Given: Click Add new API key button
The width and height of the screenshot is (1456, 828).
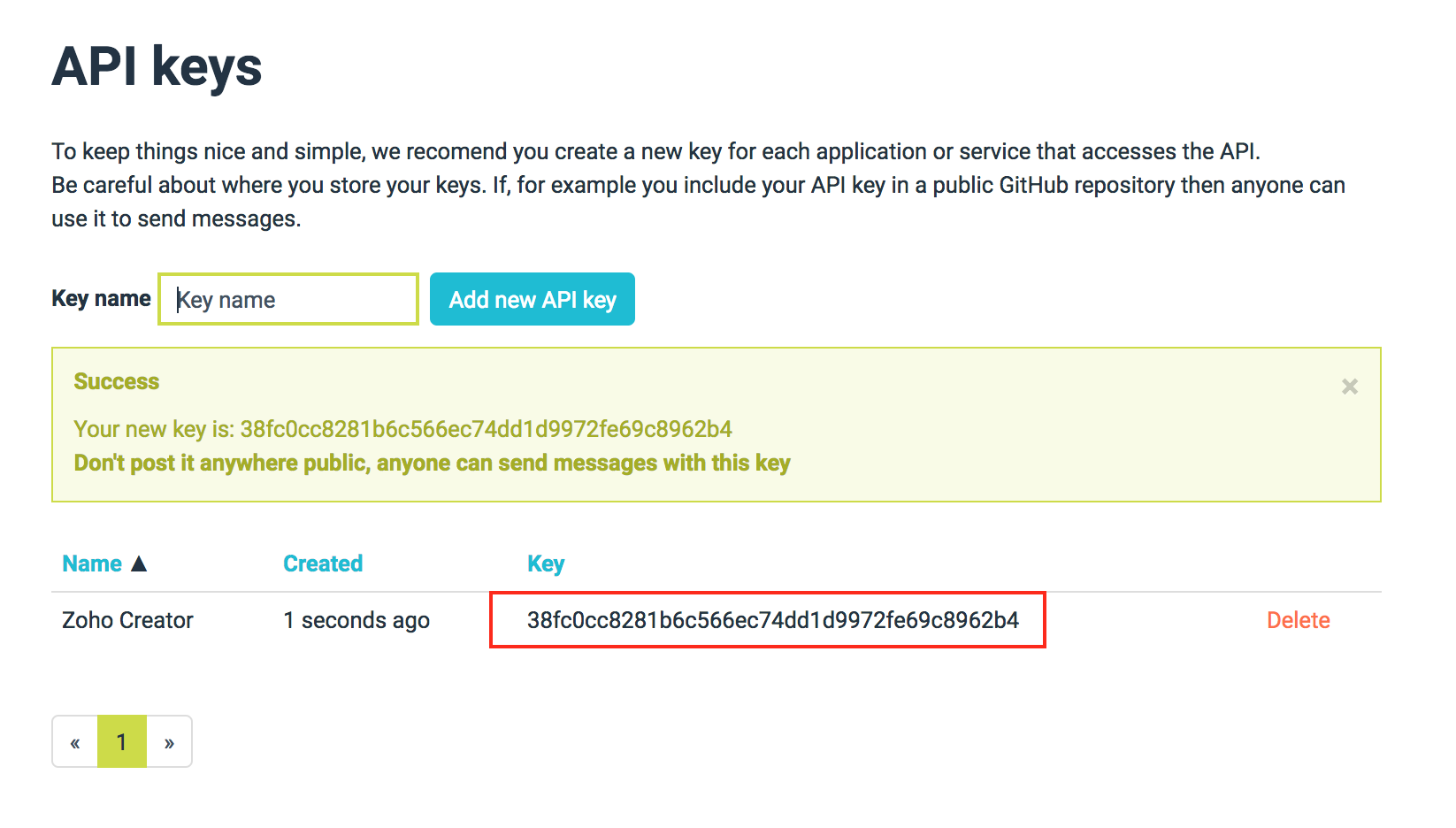Looking at the screenshot, I should pyautogui.click(x=533, y=300).
